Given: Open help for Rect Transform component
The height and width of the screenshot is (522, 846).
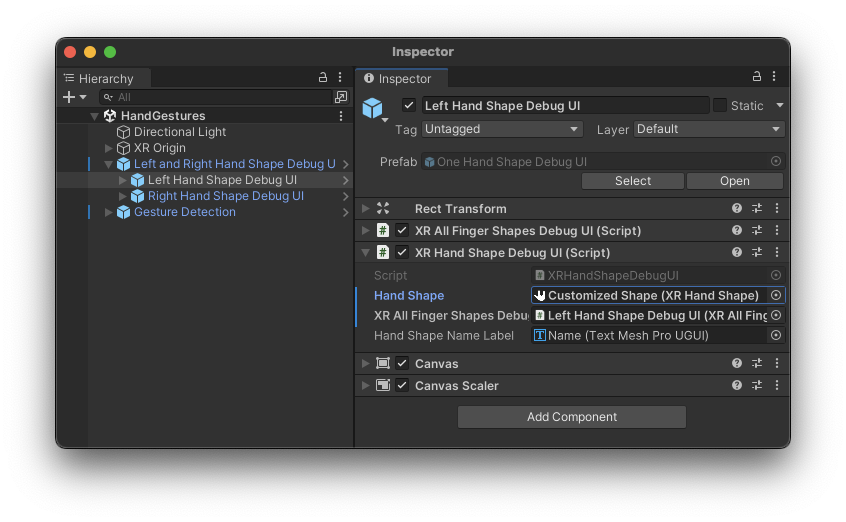Looking at the screenshot, I should [x=737, y=209].
